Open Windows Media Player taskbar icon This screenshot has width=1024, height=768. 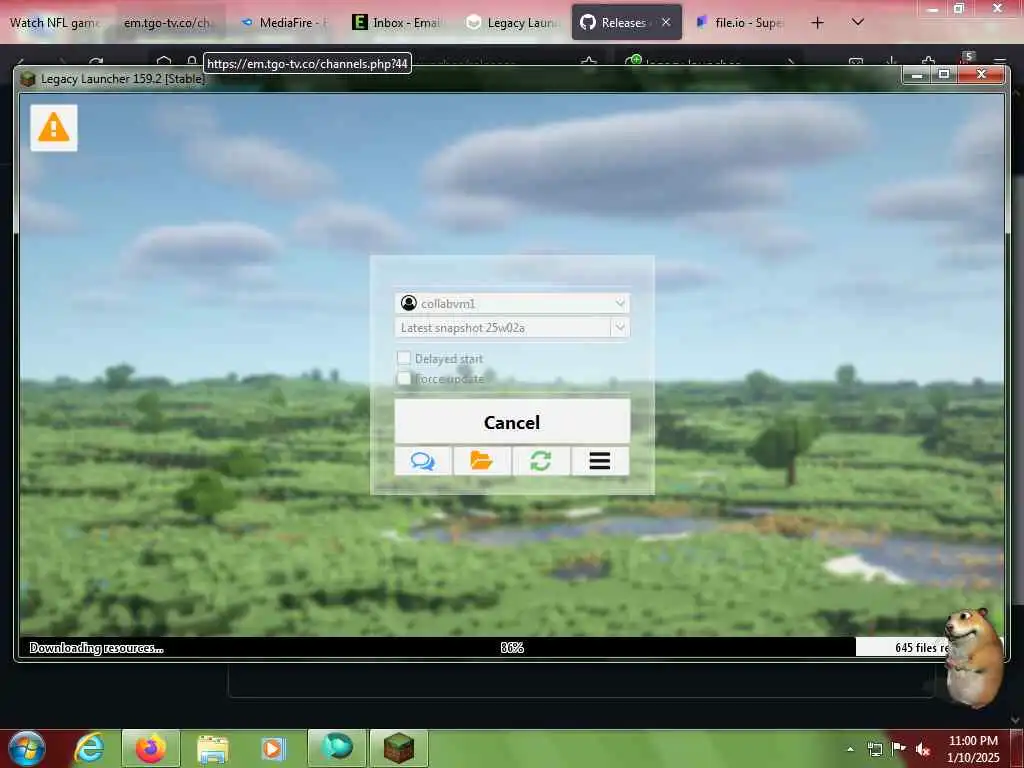click(x=274, y=748)
